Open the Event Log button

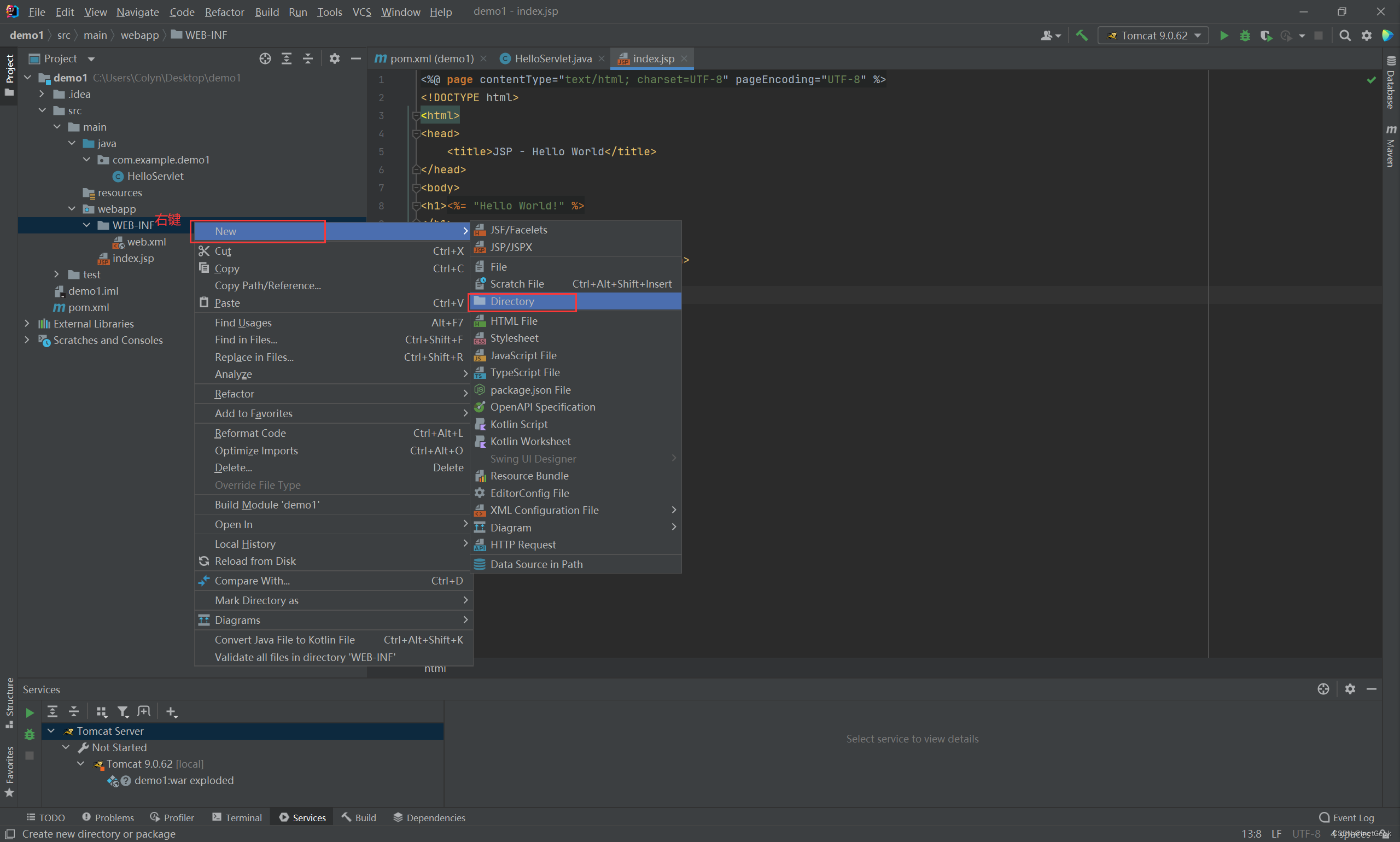1346,817
